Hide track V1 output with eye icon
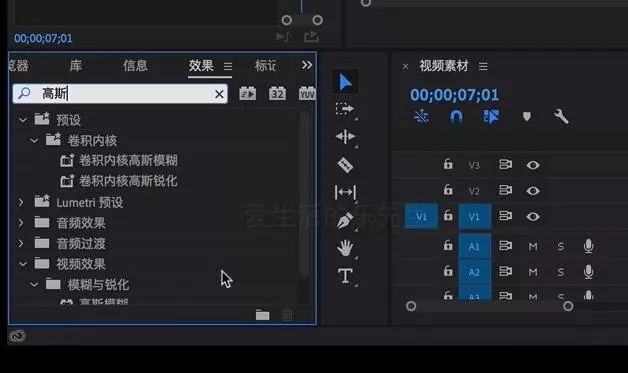The height and width of the screenshot is (373, 628). coord(533,217)
